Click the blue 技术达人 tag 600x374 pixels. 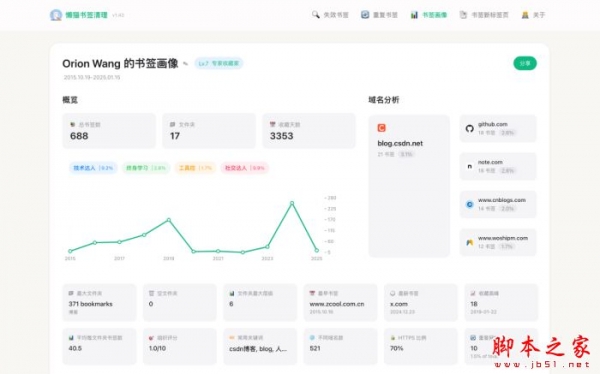93,168
